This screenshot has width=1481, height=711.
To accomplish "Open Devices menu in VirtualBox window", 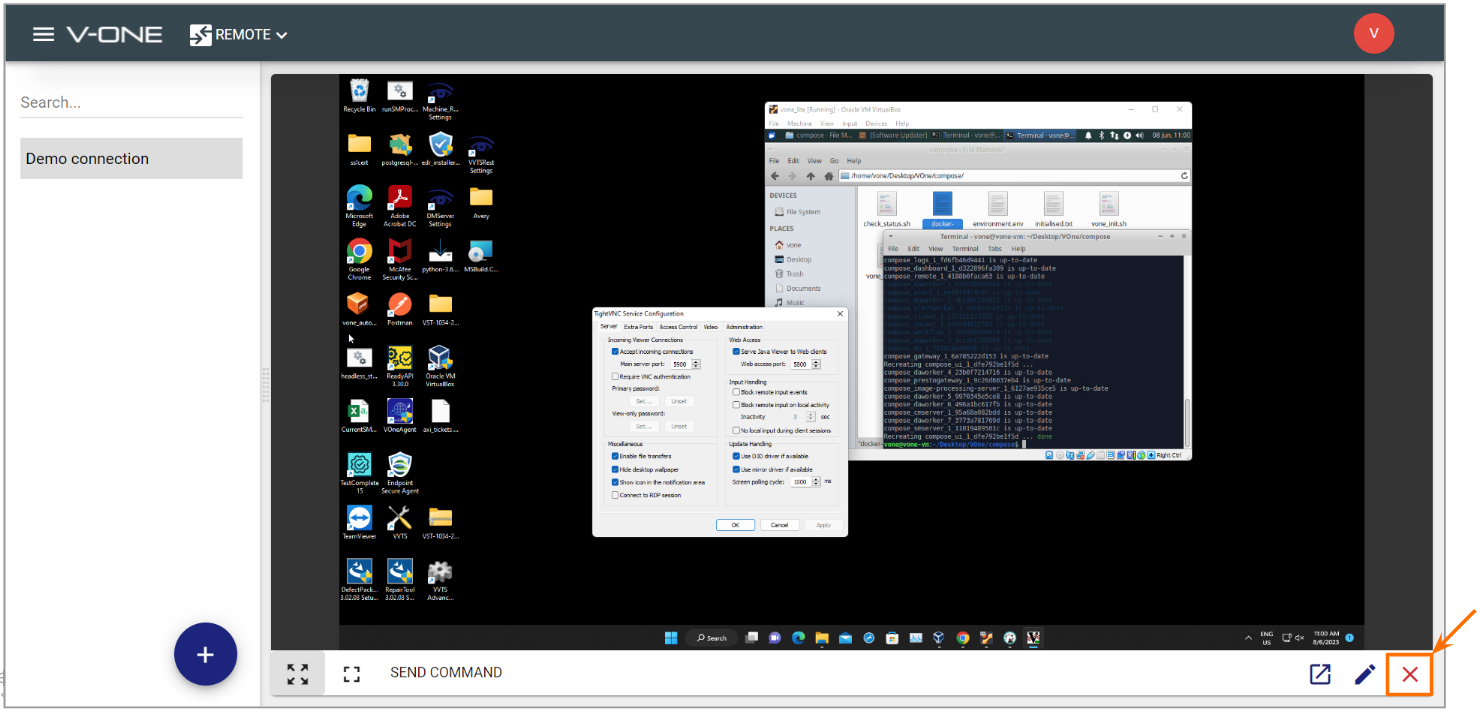I will pyautogui.click(x=876, y=123).
